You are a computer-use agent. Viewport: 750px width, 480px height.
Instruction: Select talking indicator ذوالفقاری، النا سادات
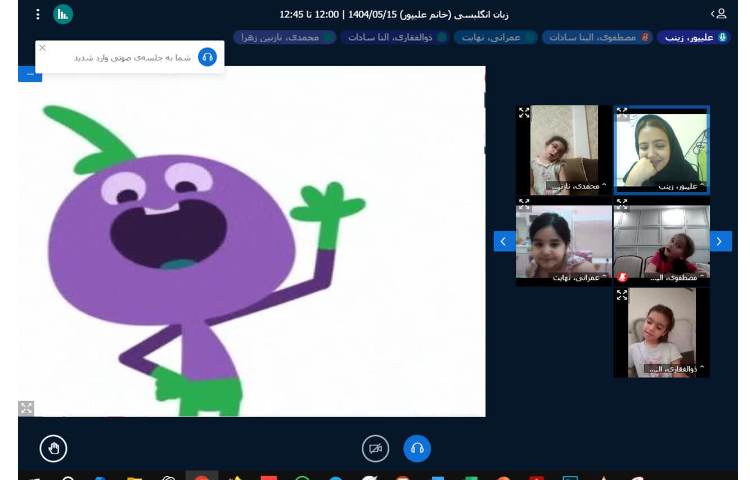[x=395, y=37]
